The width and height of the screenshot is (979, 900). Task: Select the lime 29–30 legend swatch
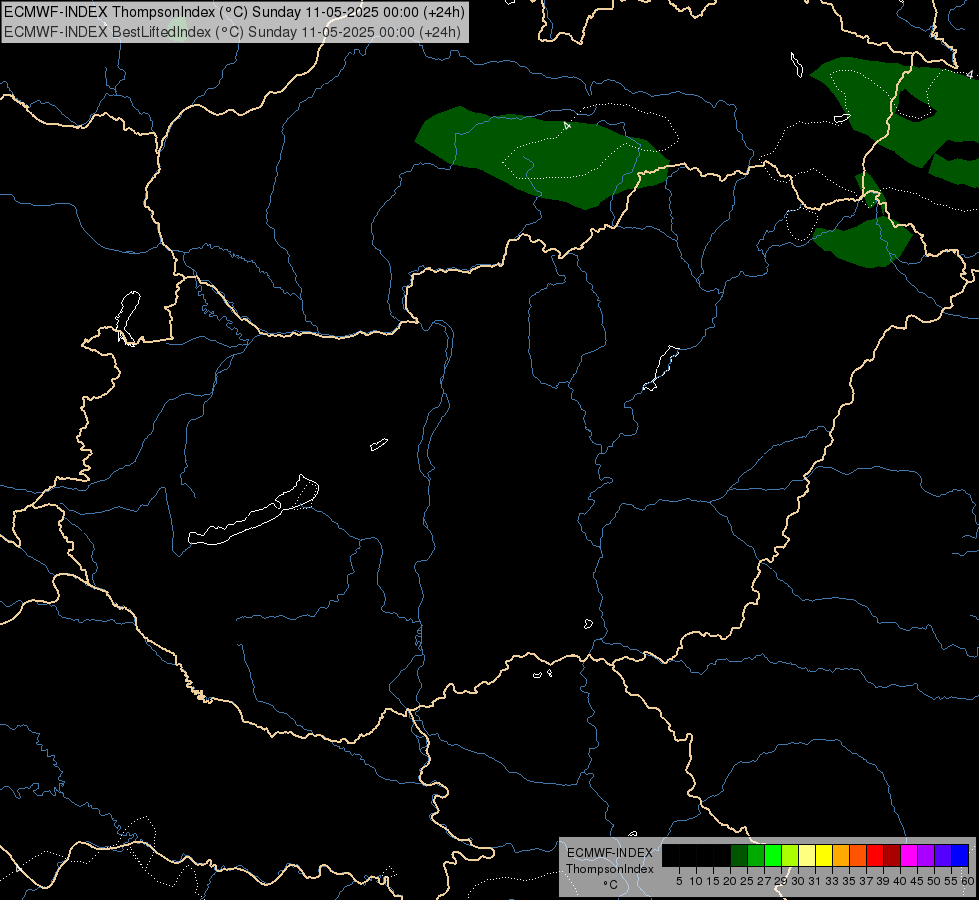coord(790,855)
